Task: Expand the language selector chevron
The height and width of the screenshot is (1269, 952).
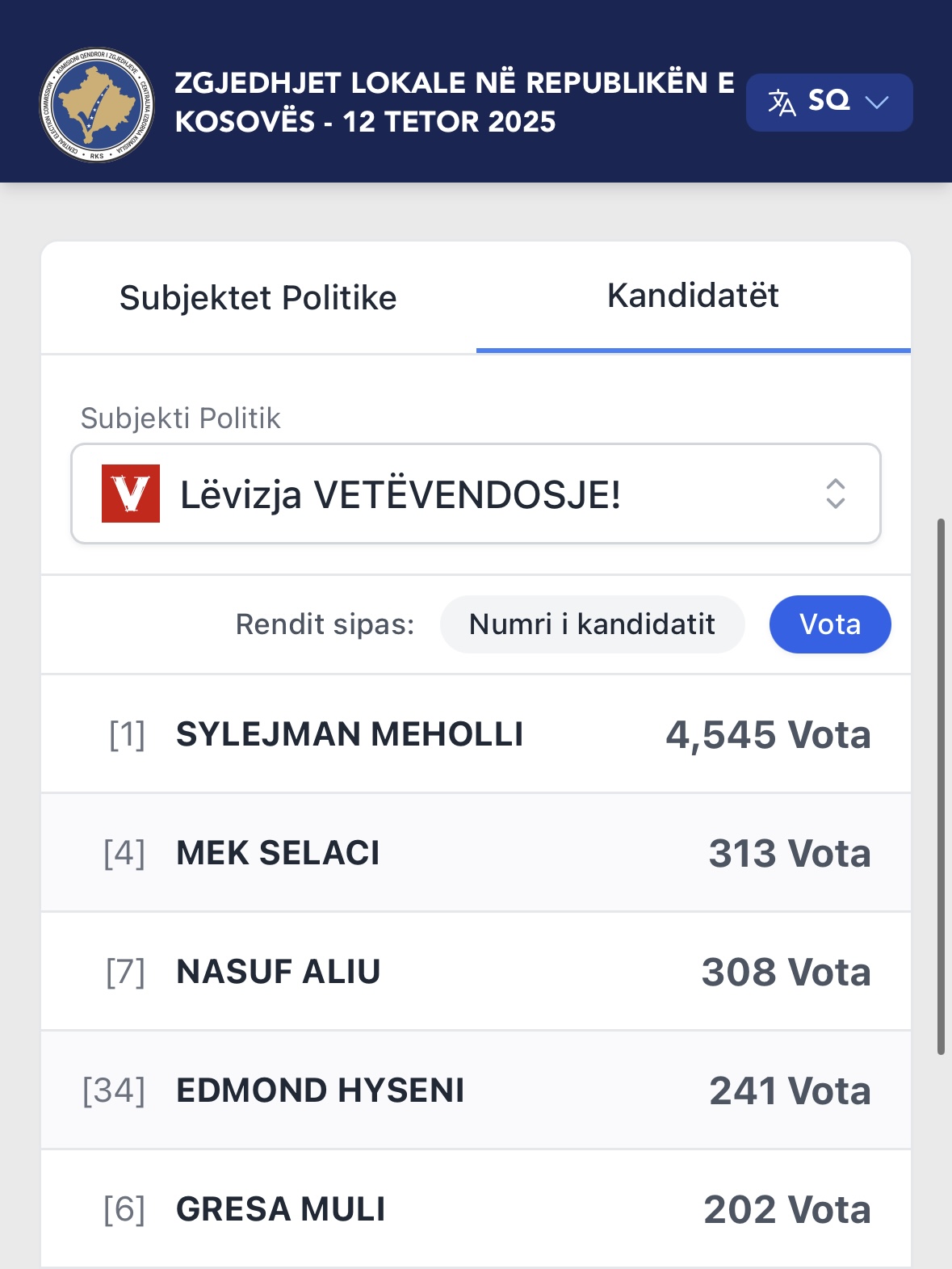Action: click(876, 103)
